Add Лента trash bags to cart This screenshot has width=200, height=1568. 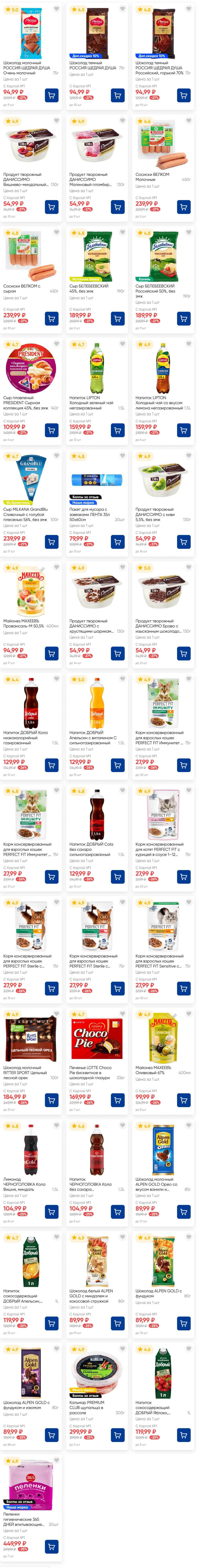click(117, 542)
